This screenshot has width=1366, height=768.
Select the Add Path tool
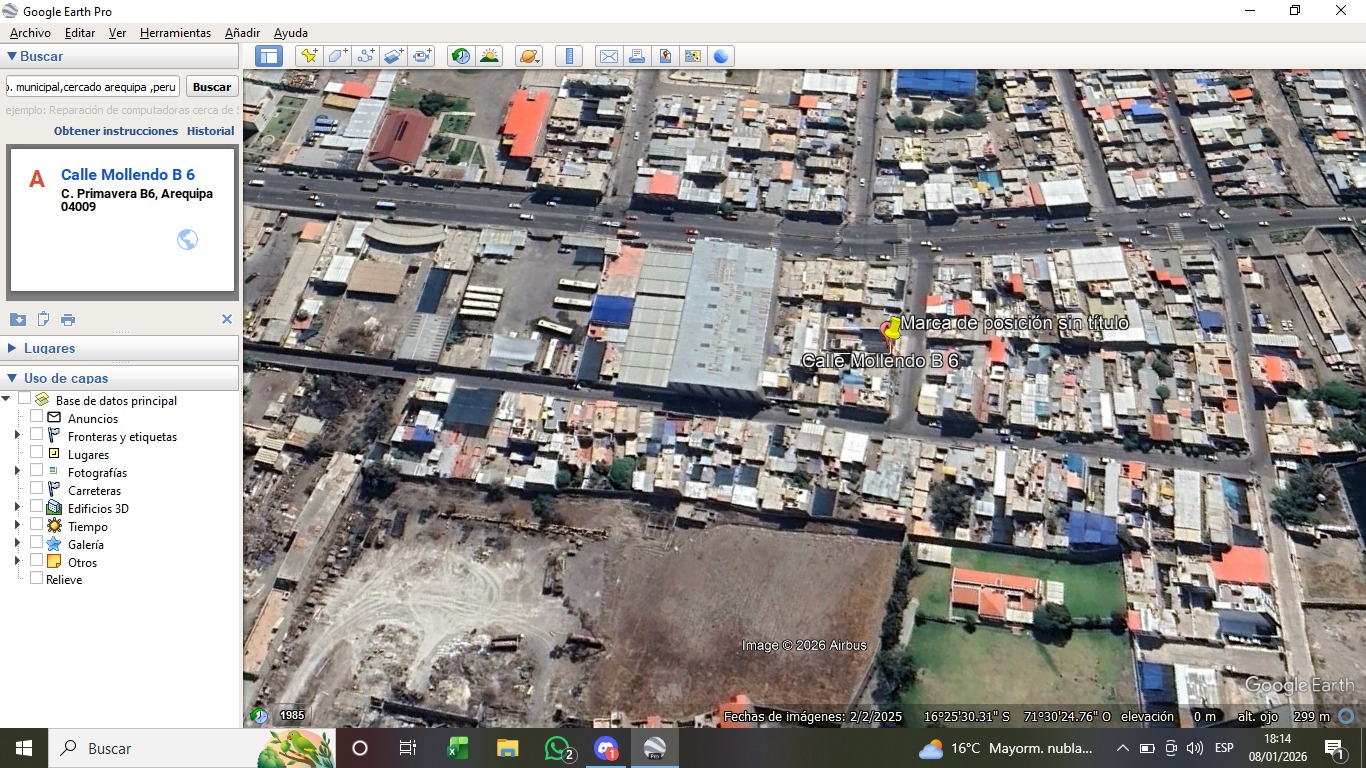[x=366, y=56]
